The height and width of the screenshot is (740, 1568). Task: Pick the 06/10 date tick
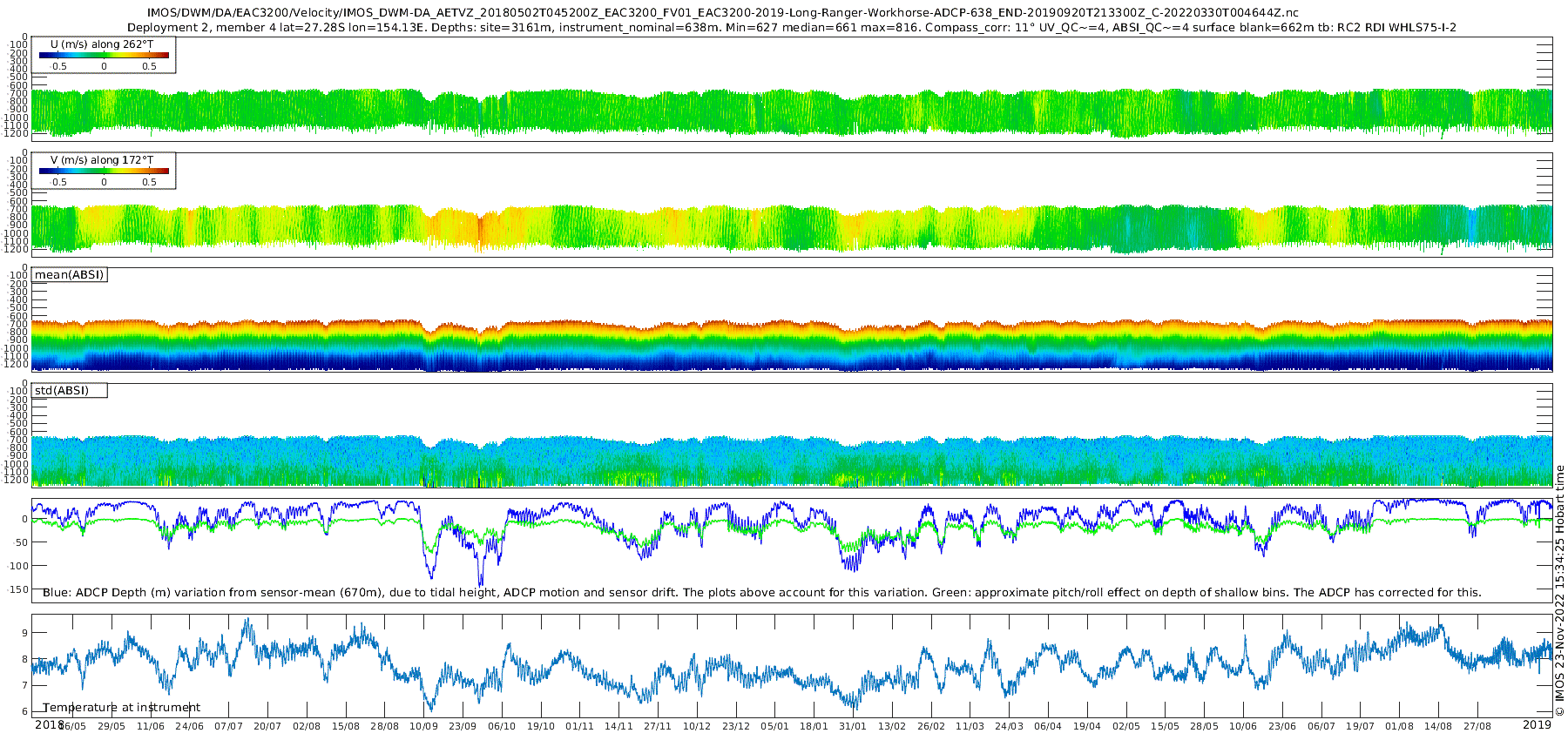point(502,726)
